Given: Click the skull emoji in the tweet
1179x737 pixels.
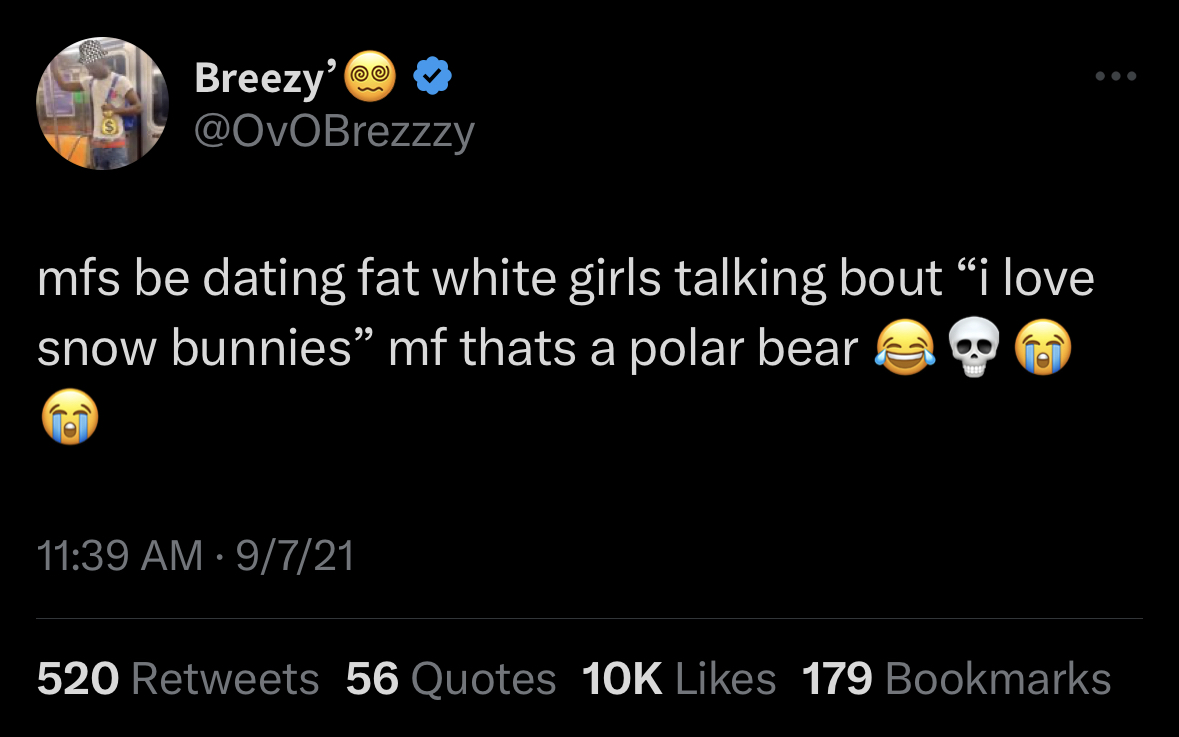Looking at the screenshot, I should click(974, 347).
